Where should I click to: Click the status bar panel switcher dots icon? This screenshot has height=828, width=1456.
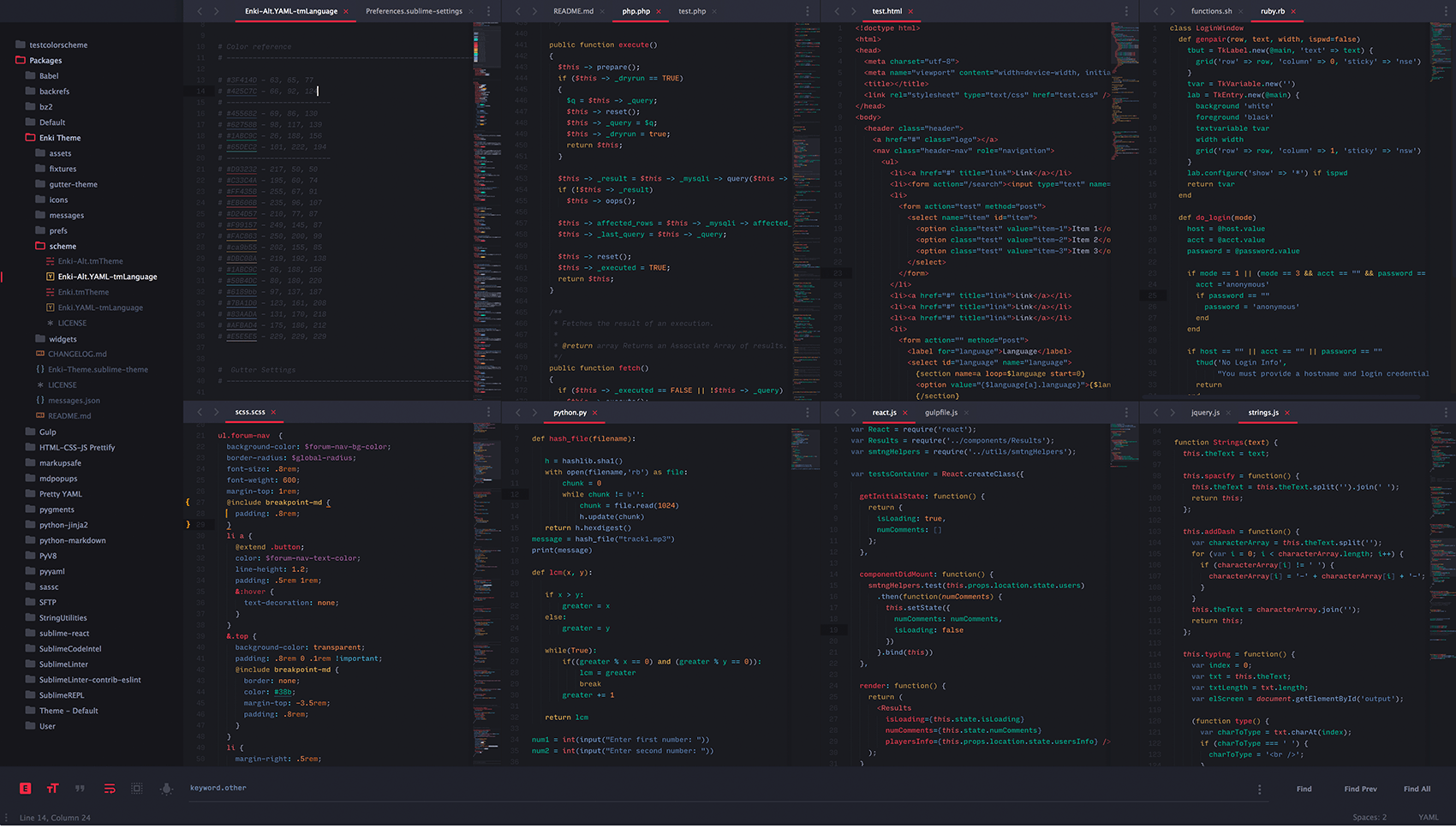(x=6, y=818)
